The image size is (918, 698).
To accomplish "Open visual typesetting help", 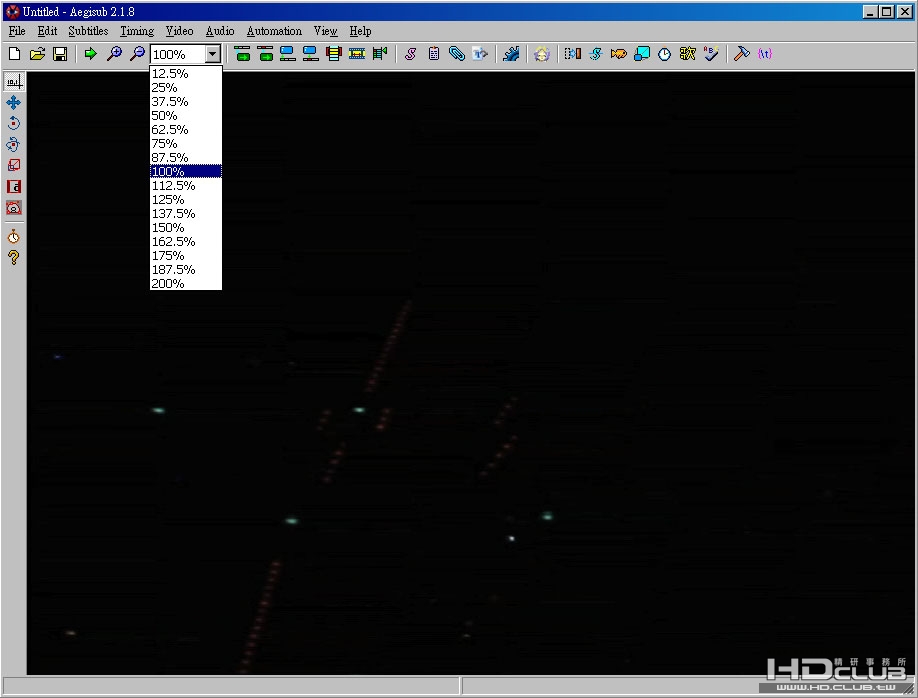I will [14, 258].
